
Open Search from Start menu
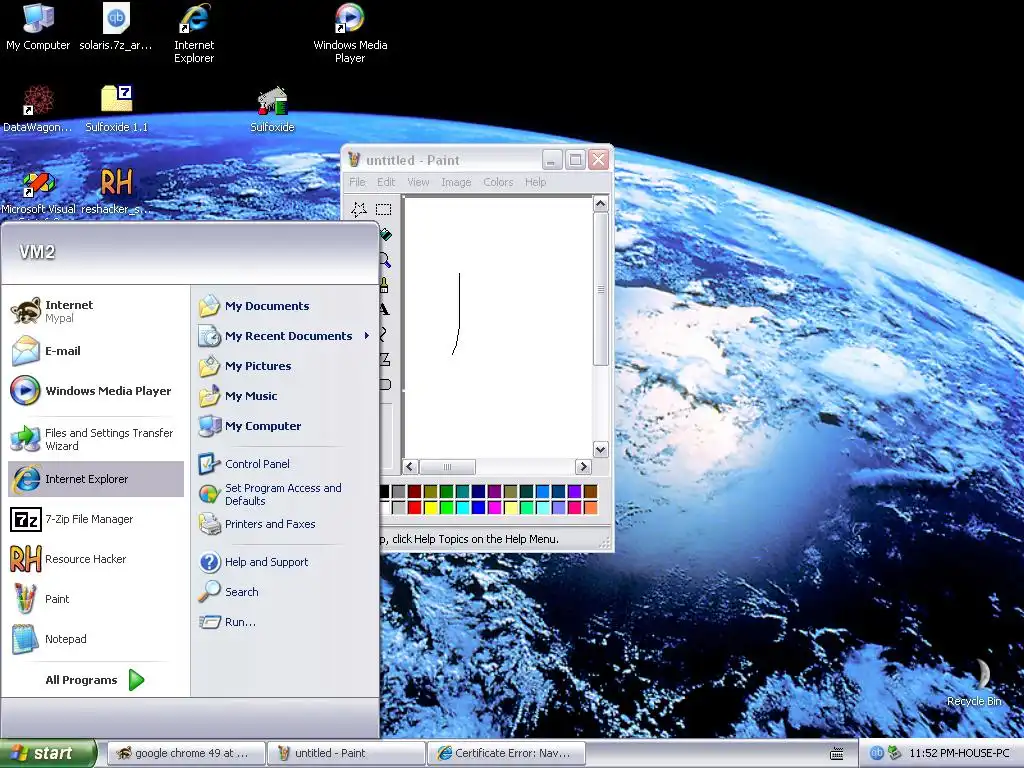284,592
